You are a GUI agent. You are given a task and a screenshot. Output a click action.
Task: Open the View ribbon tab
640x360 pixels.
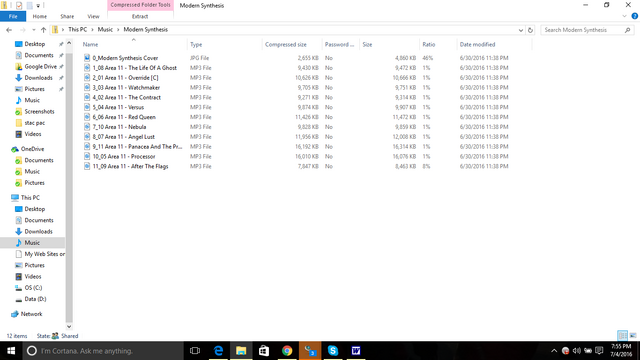[x=93, y=16]
